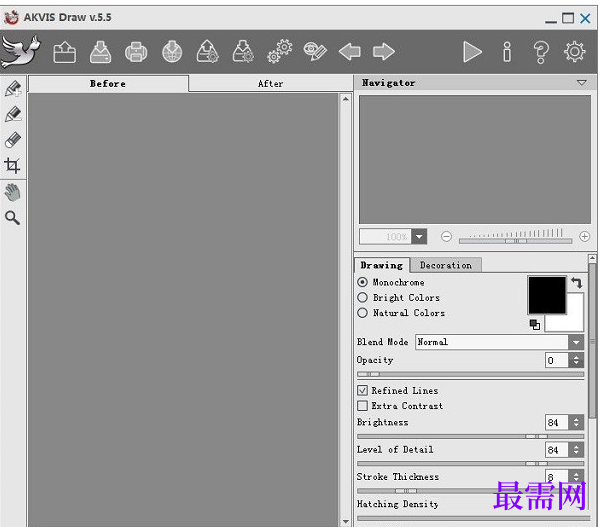605x527 pixels.
Task: Click the Level of Detail slider
Action: pyautogui.click(x=470, y=463)
